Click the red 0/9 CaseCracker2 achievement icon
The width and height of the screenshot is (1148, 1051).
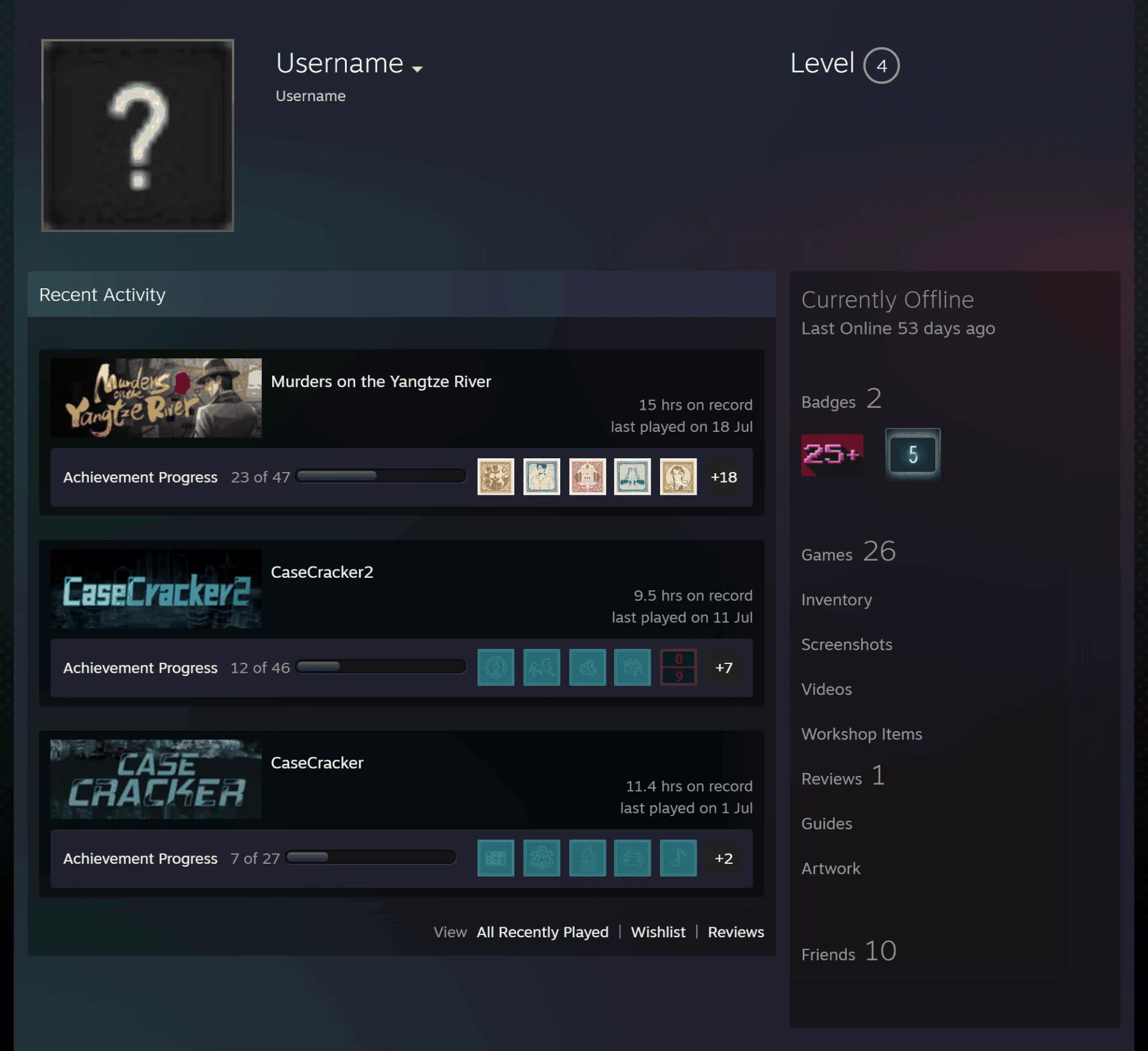(678, 667)
